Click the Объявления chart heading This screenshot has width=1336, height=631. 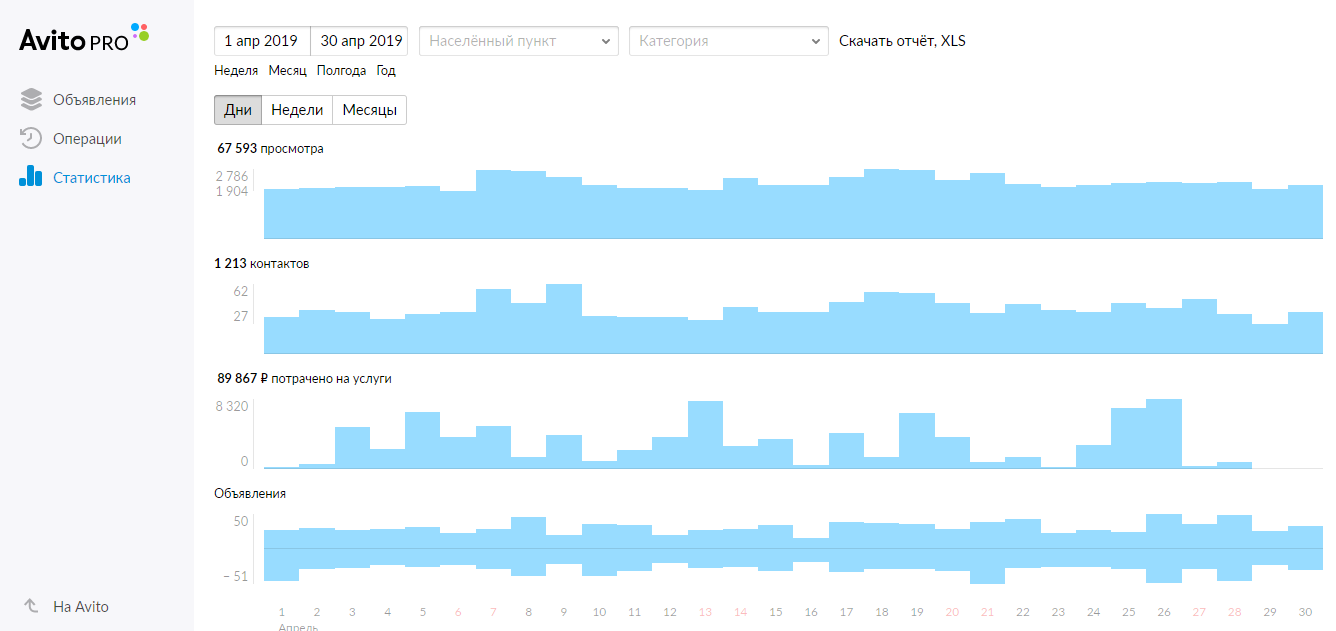tap(250, 494)
